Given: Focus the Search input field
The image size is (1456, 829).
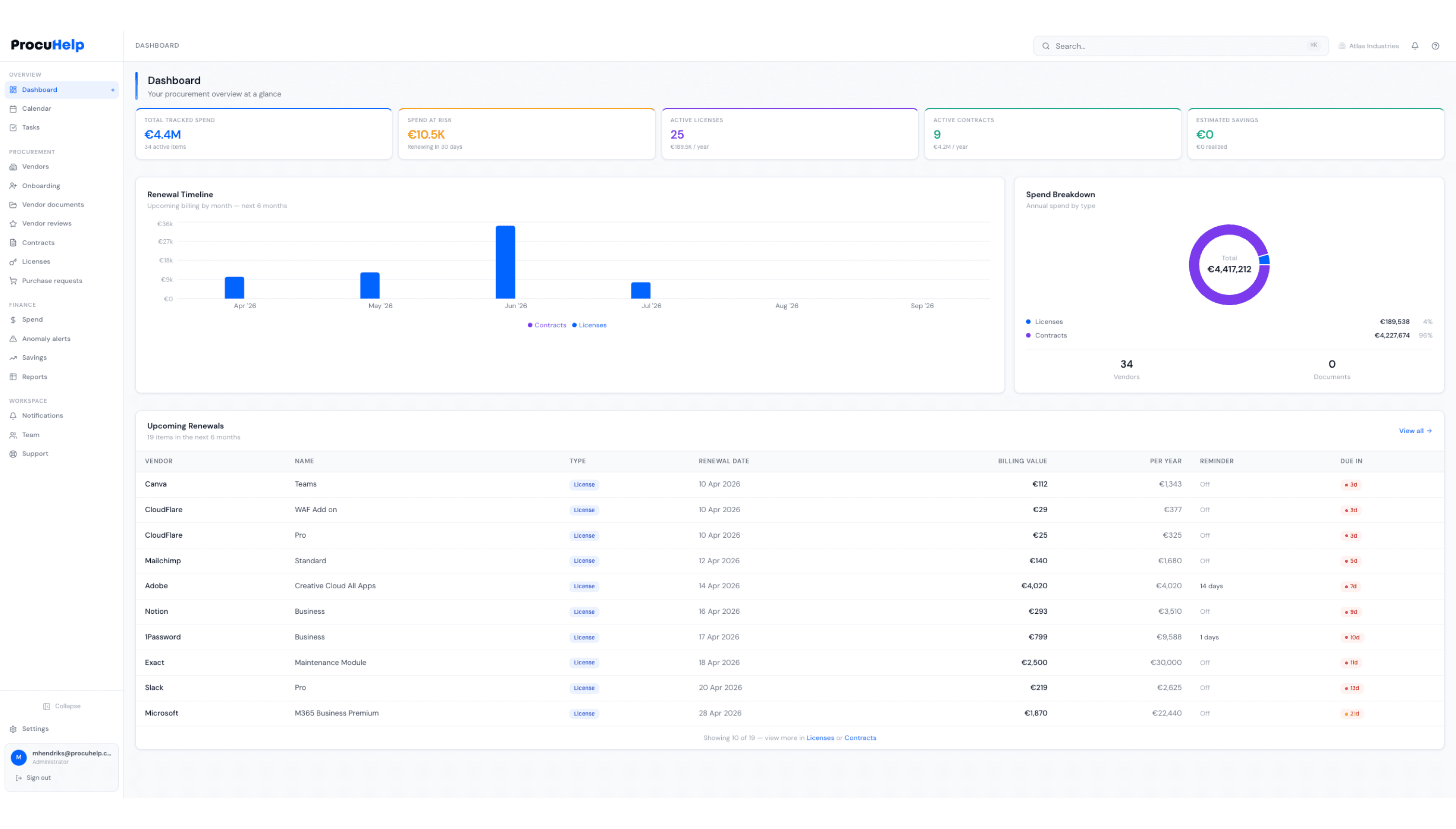Looking at the screenshot, I should tap(1179, 46).
